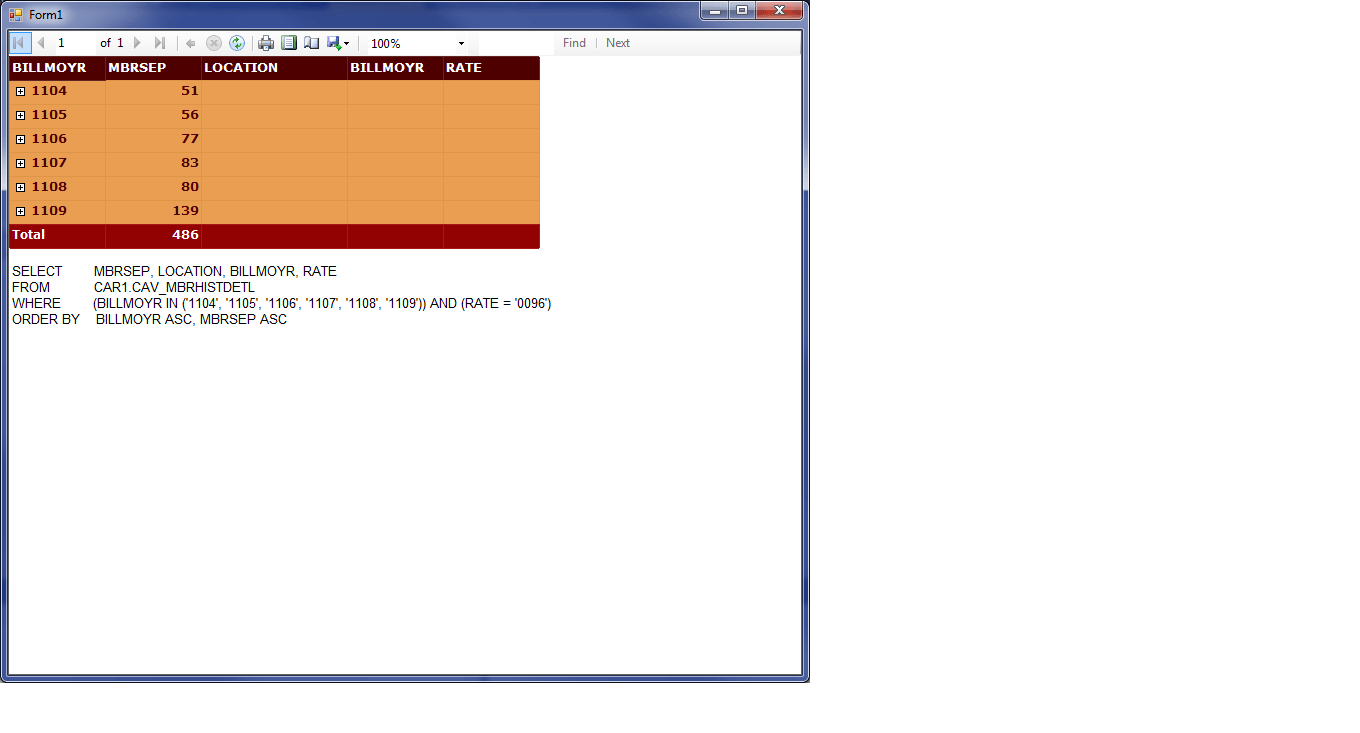Open page setup
The image size is (1360, 733).
coord(312,43)
